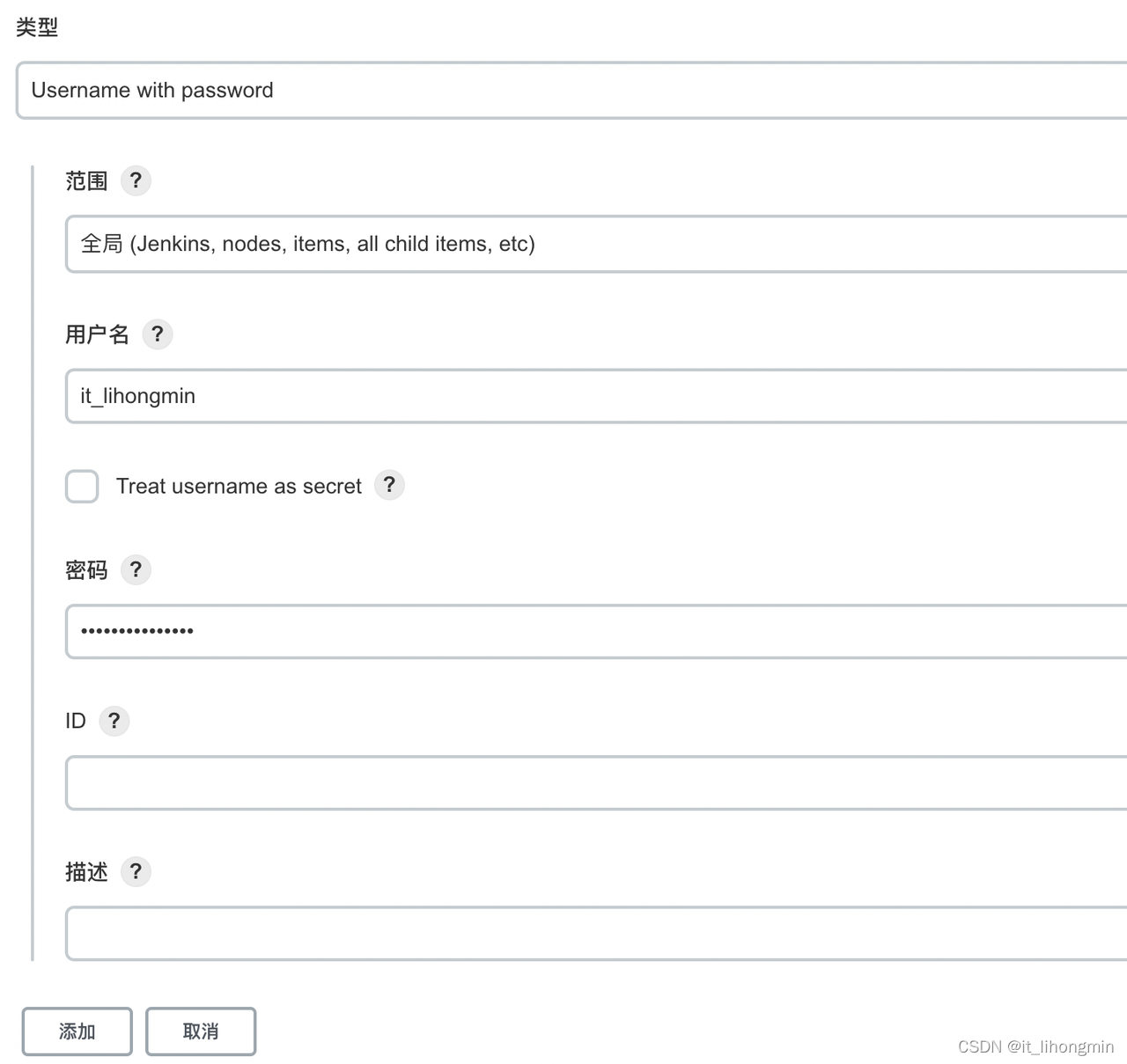
Task: Click the help icon next to 密码
Action: click(136, 569)
